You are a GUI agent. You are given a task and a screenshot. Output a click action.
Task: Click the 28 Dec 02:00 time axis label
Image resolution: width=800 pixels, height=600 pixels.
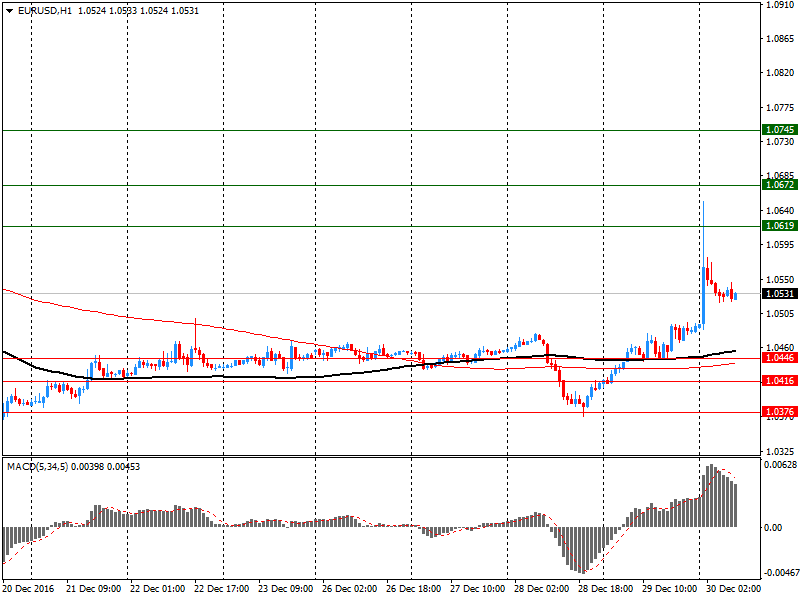tap(542, 589)
